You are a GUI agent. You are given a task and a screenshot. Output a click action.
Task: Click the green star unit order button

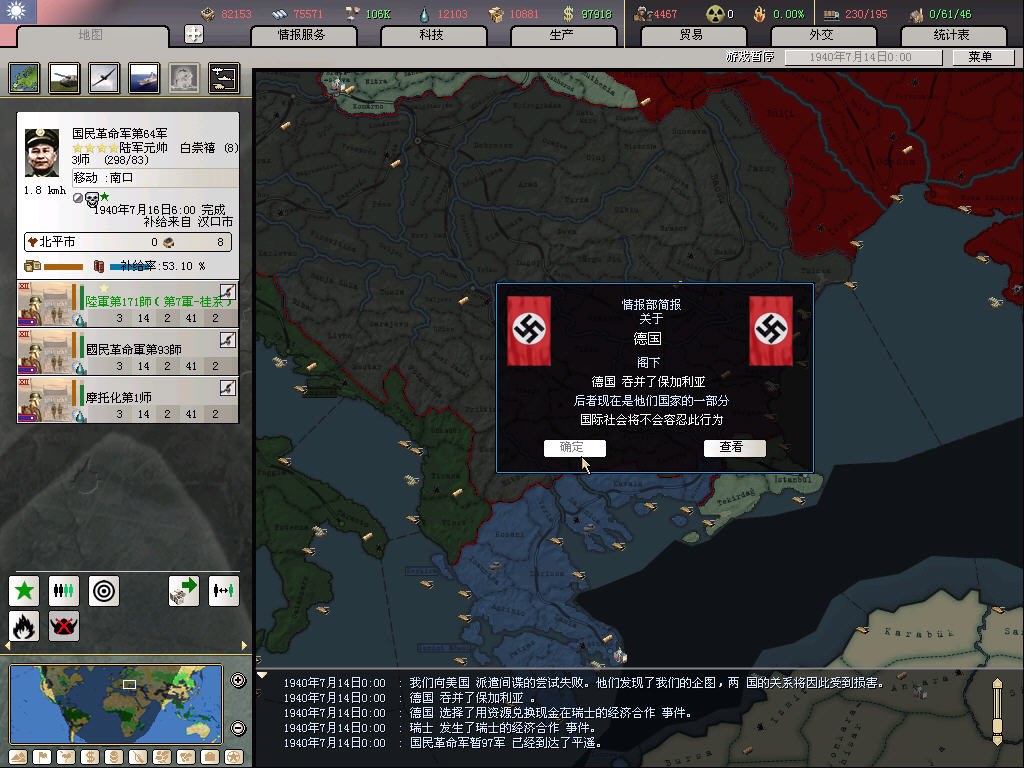coord(24,591)
